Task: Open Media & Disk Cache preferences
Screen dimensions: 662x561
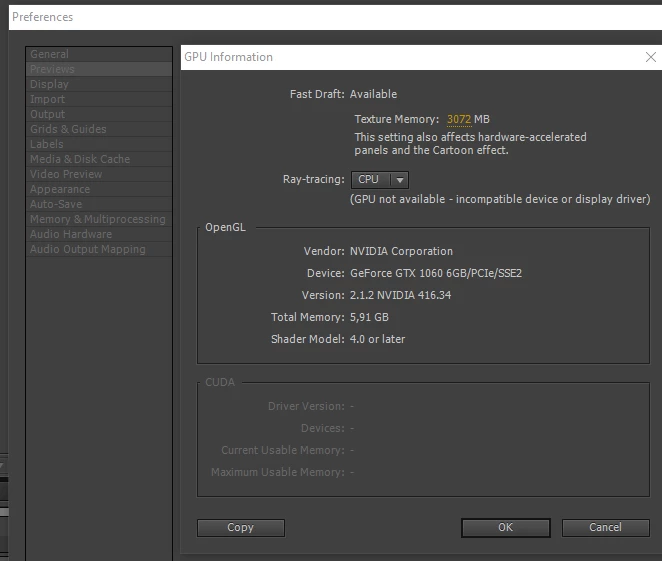Action: pyautogui.click(x=99, y=159)
